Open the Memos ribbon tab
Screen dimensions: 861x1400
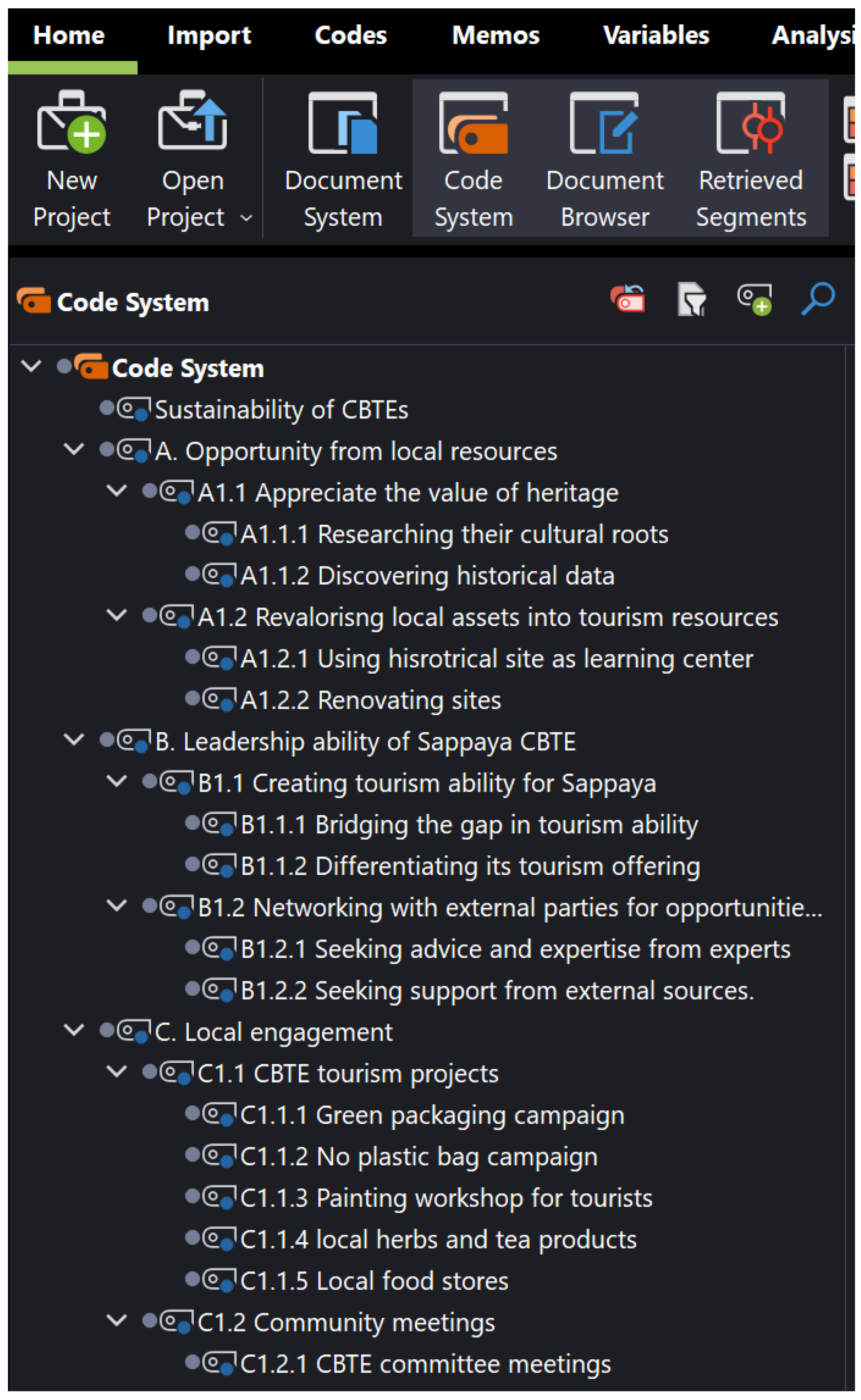click(495, 35)
